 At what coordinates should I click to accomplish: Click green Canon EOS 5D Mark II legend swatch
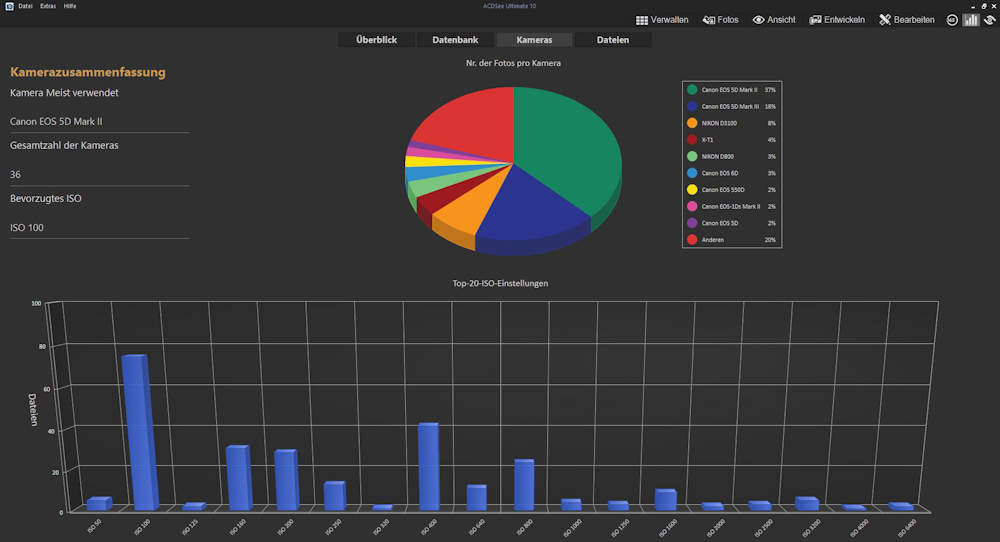pos(692,90)
